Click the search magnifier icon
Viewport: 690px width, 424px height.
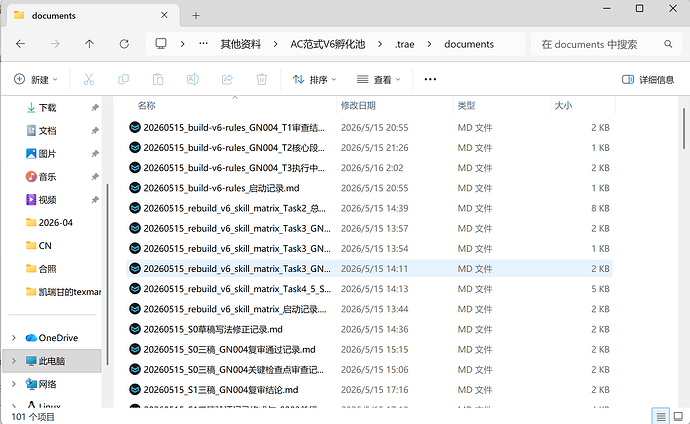668,44
